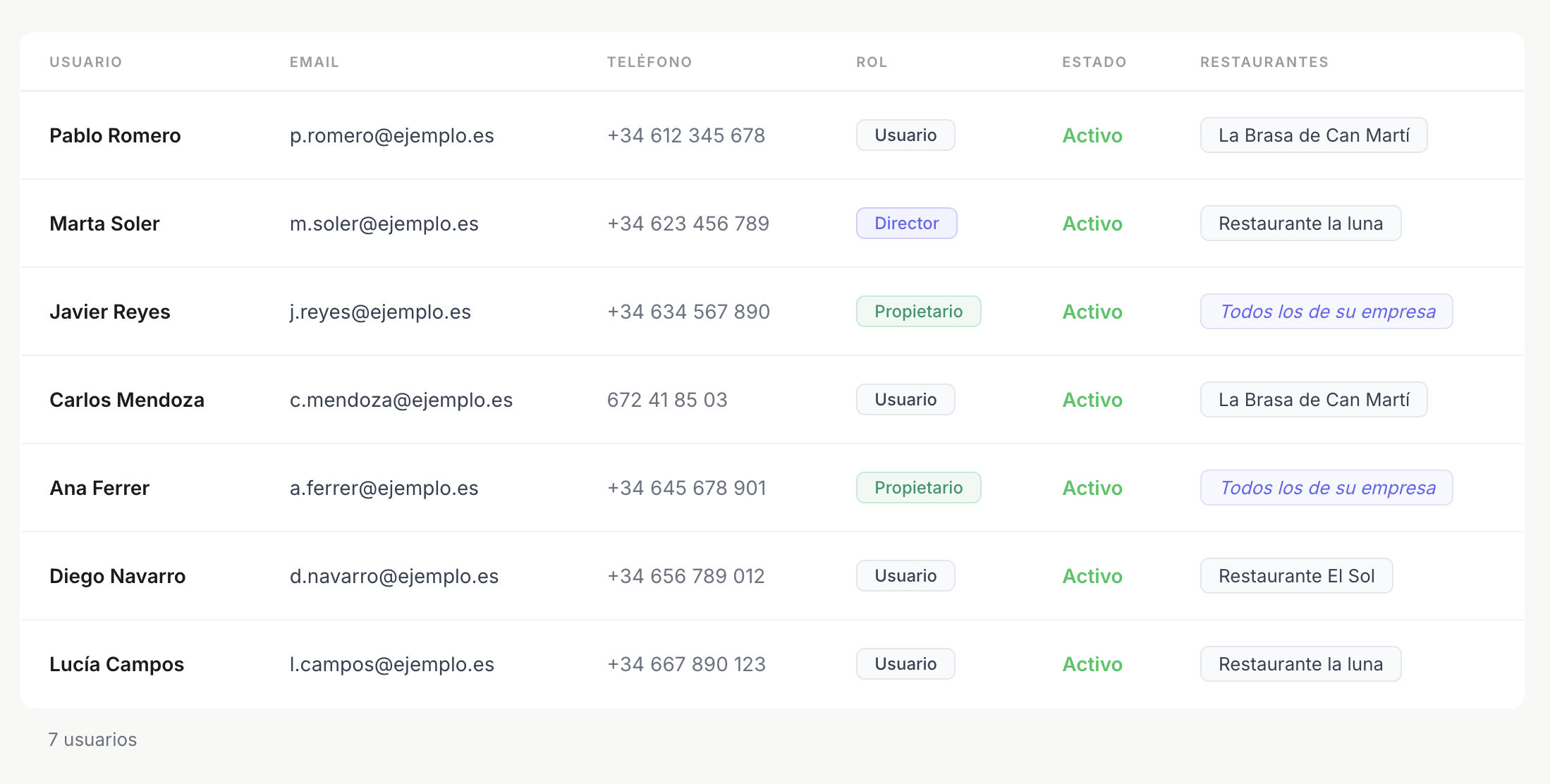Click the ROL column header
1550x784 pixels.
coord(872,61)
